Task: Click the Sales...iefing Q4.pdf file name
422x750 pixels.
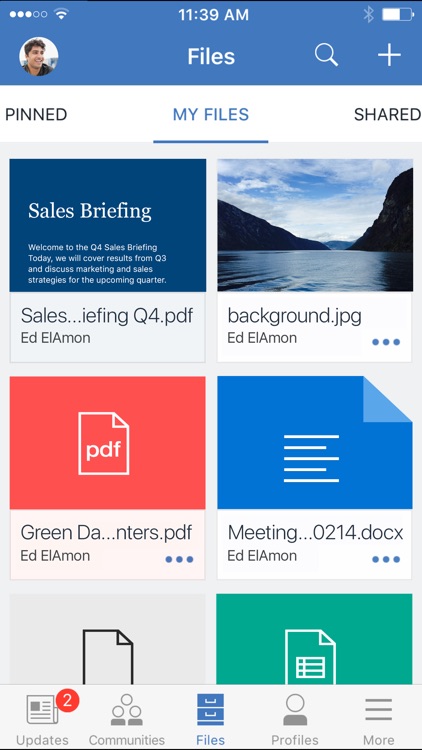Action: [x=107, y=316]
